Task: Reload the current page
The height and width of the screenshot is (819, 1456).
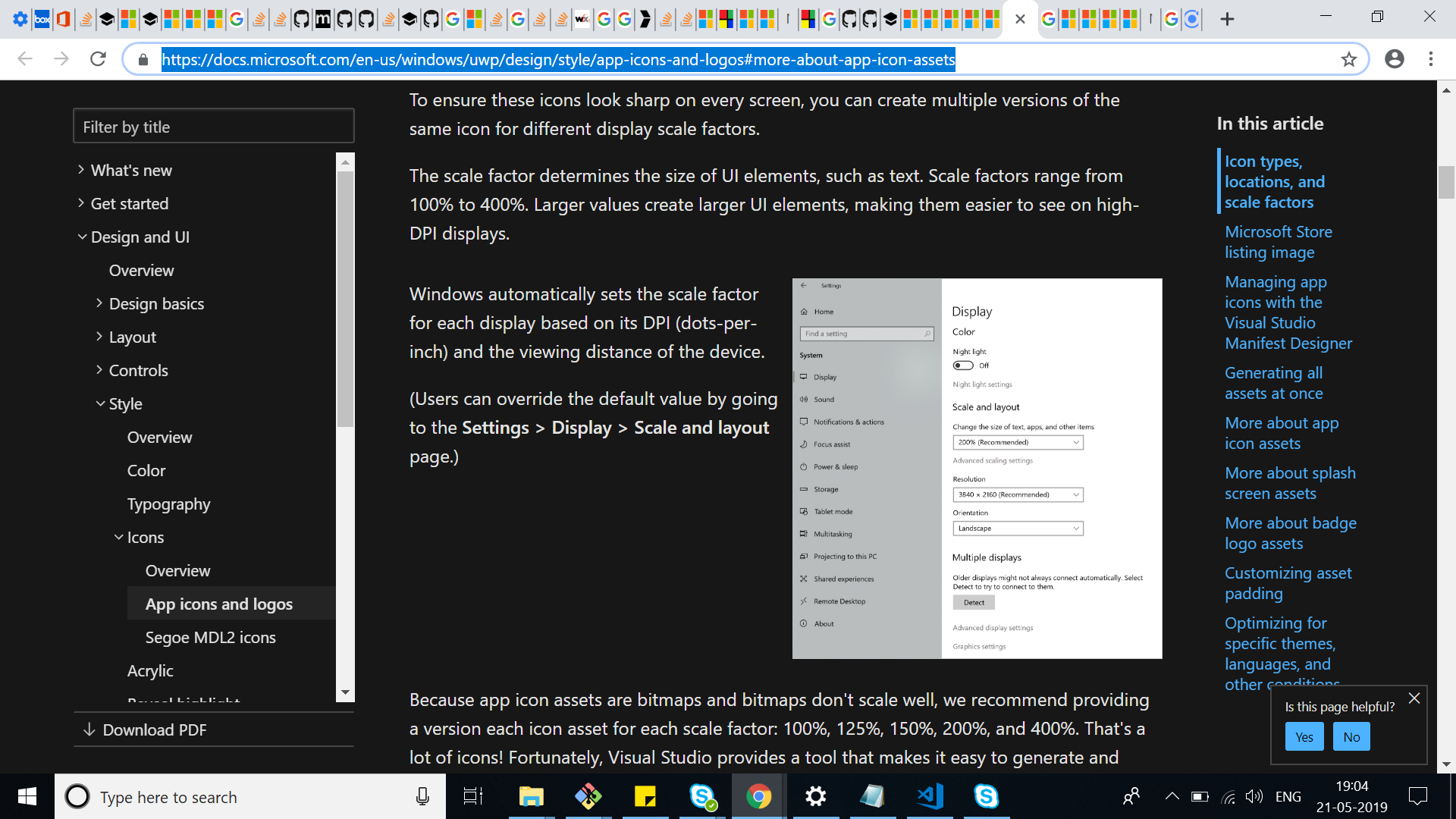Action: (x=98, y=58)
